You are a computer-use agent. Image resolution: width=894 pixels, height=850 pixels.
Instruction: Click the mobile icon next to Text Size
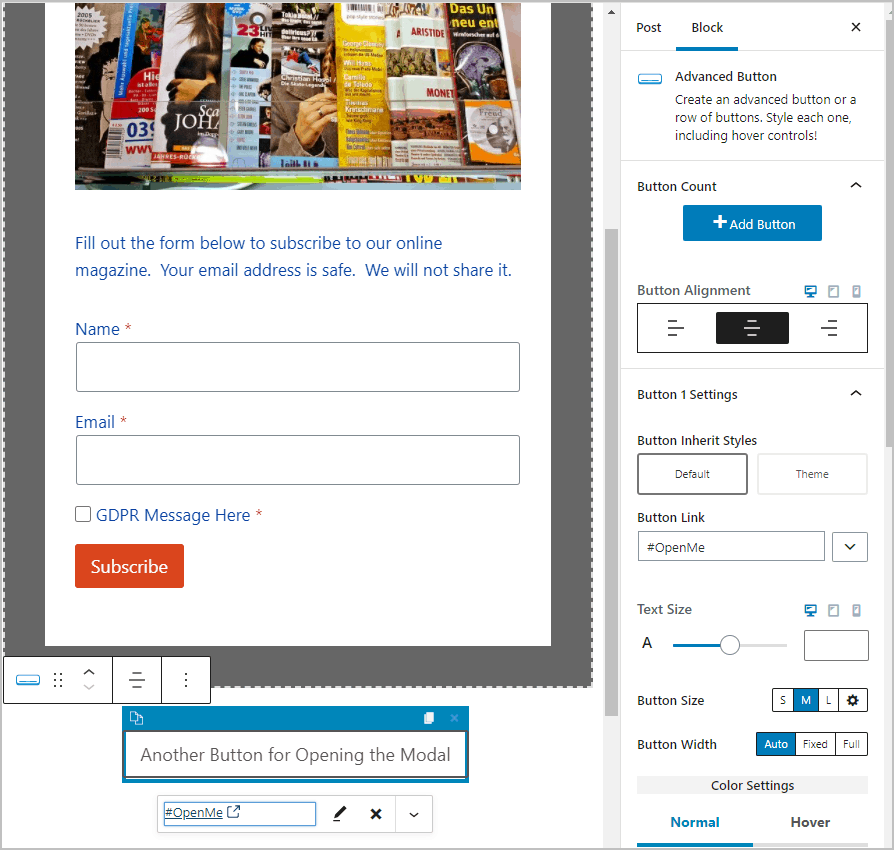point(856,610)
